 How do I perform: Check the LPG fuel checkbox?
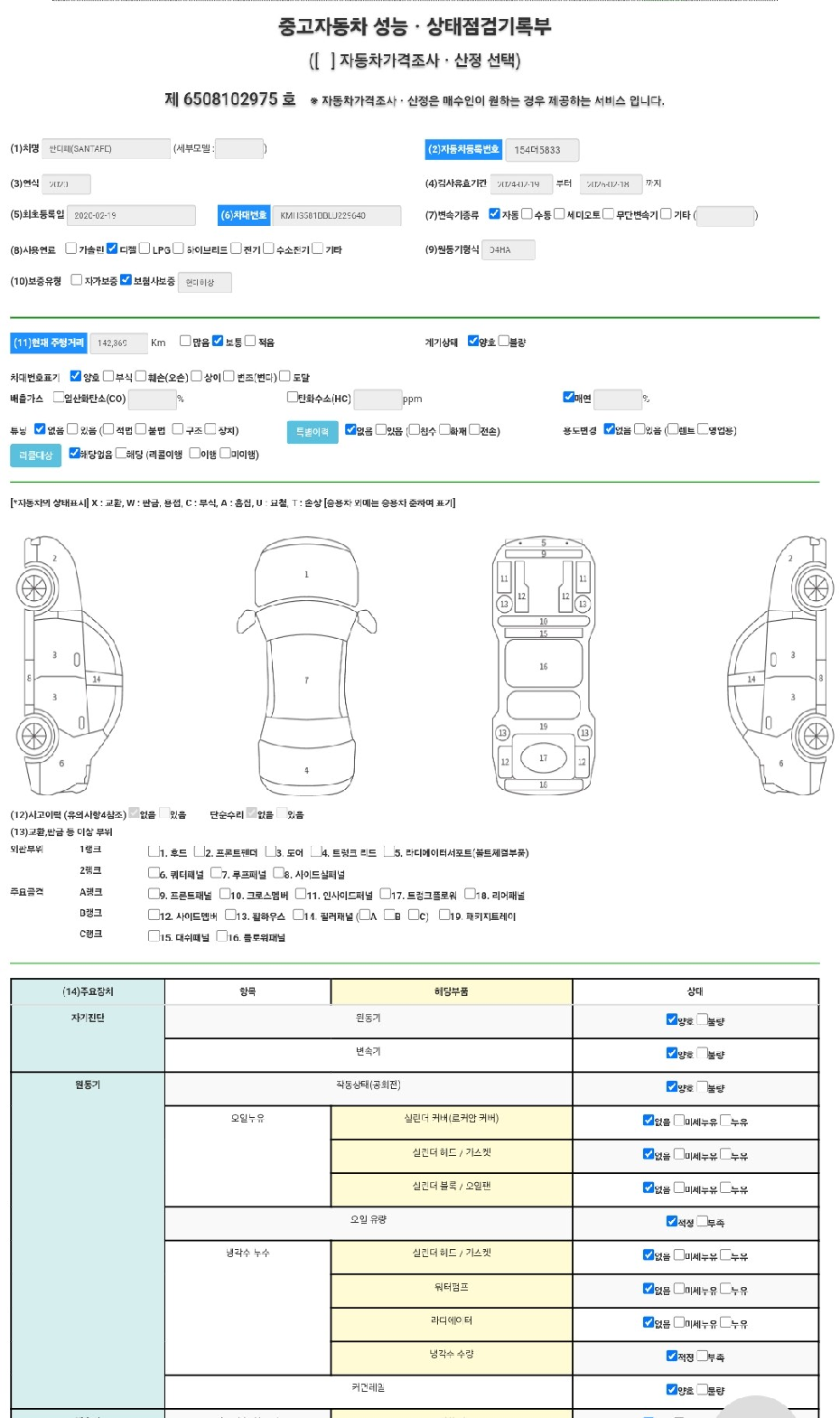[x=145, y=249]
